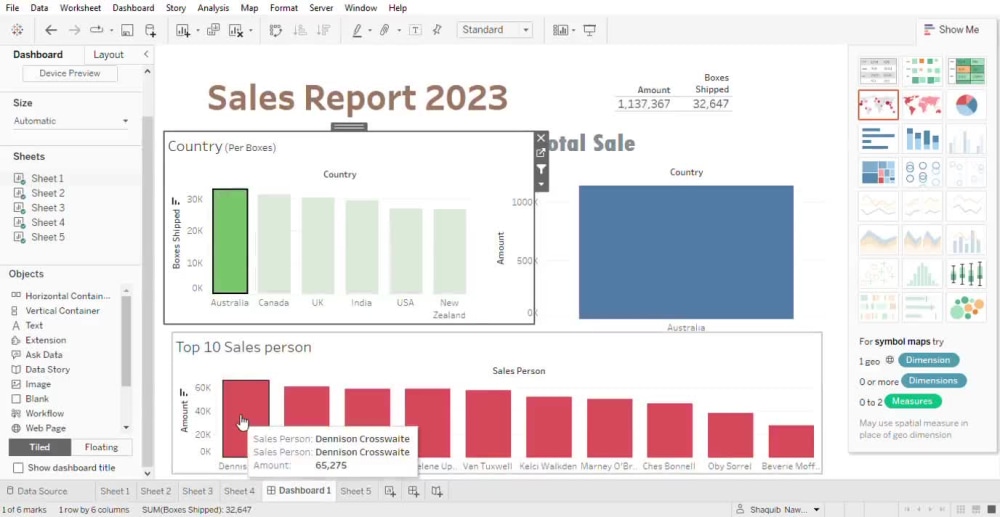Click sort icon on Boxes Shipped axis

176,201
